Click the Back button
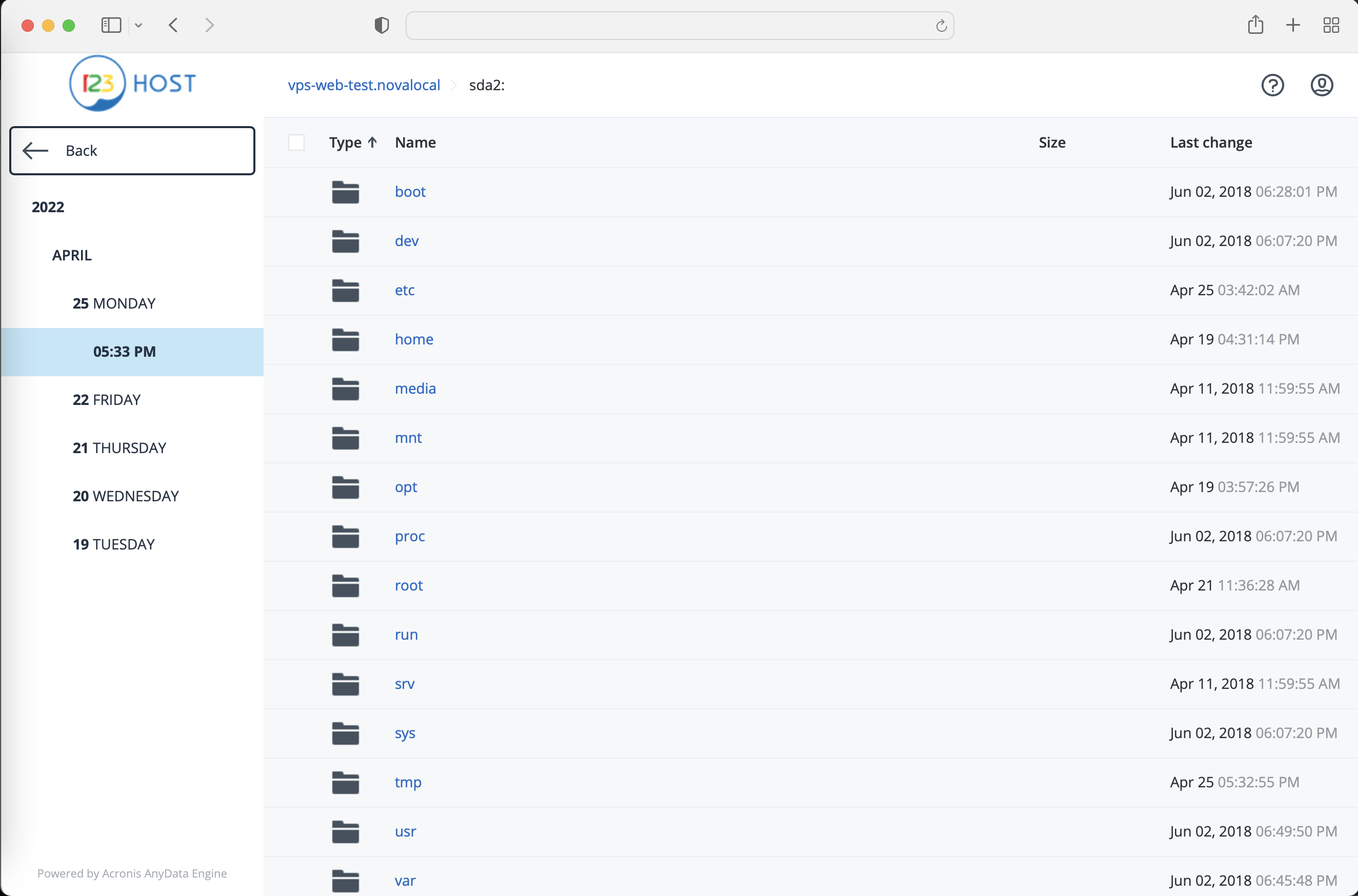 click(132, 150)
